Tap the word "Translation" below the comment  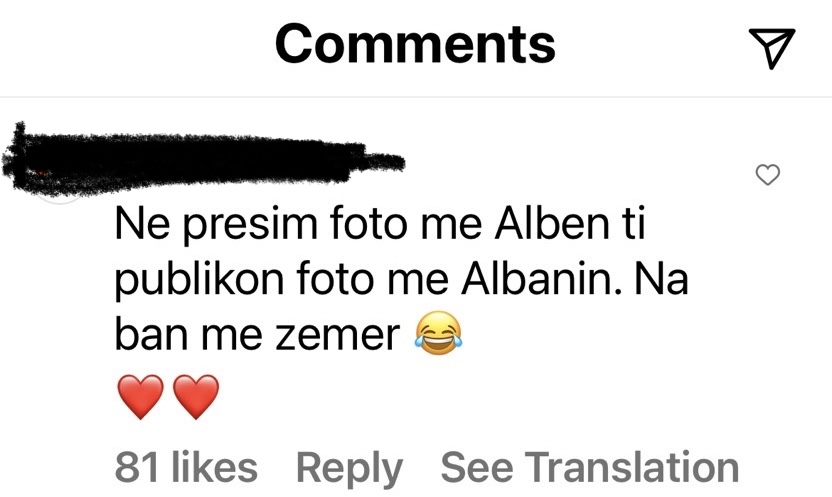click(x=632, y=468)
